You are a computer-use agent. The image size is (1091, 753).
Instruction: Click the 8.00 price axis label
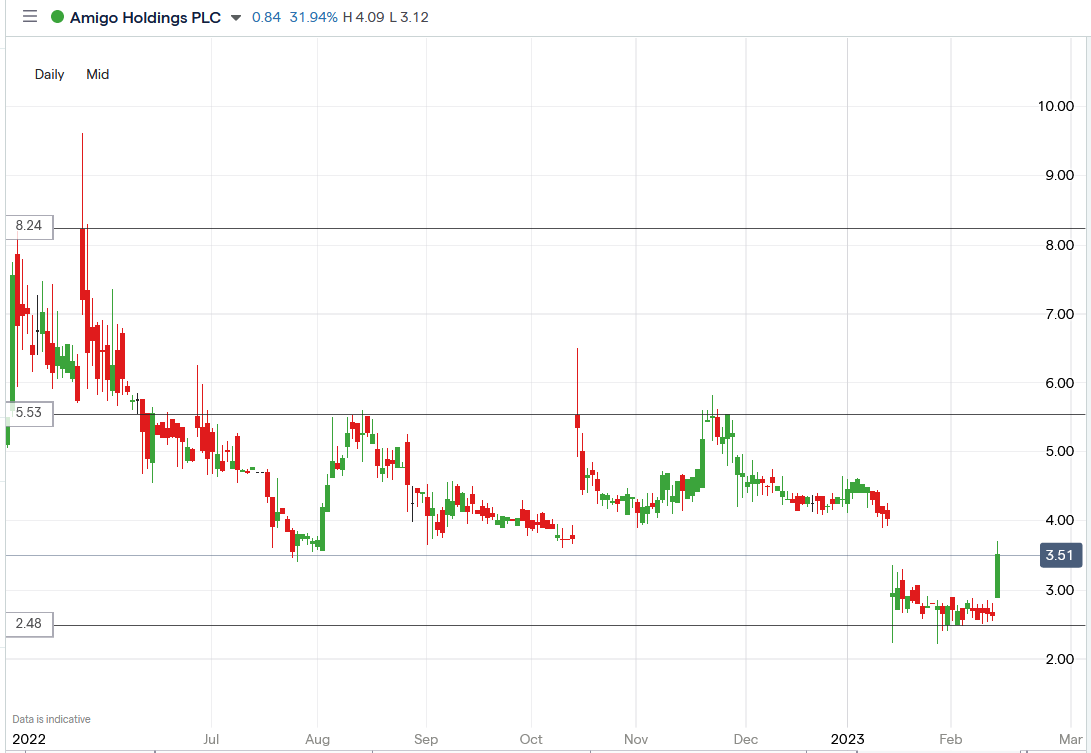(1059, 245)
